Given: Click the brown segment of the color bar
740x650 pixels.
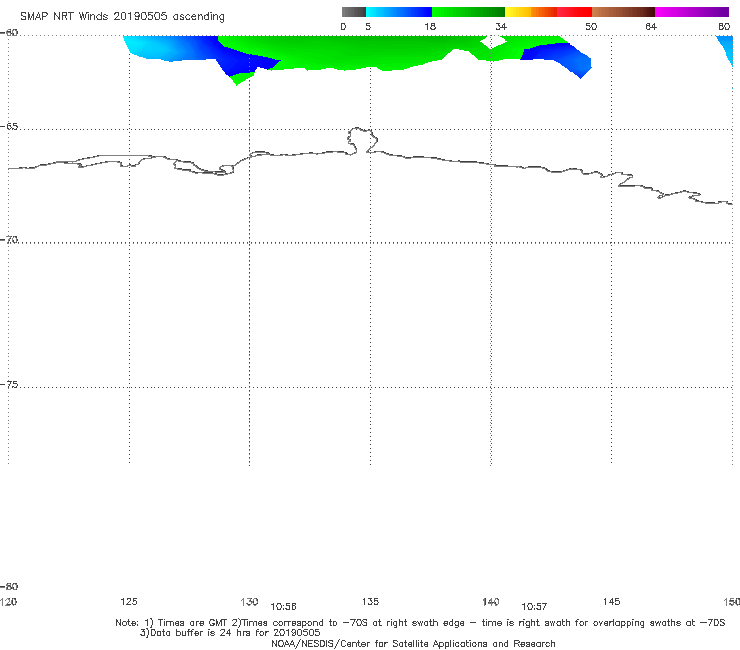Looking at the screenshot, I should [623, 12].
